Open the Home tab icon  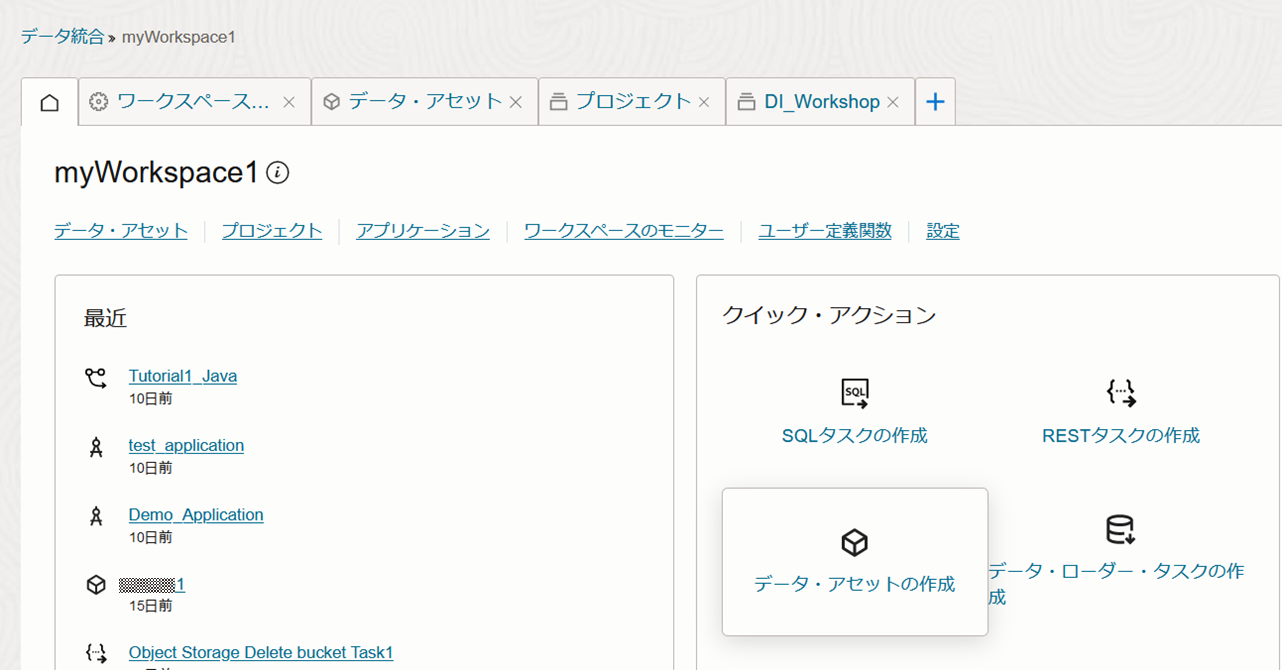(x=49, y=102)
